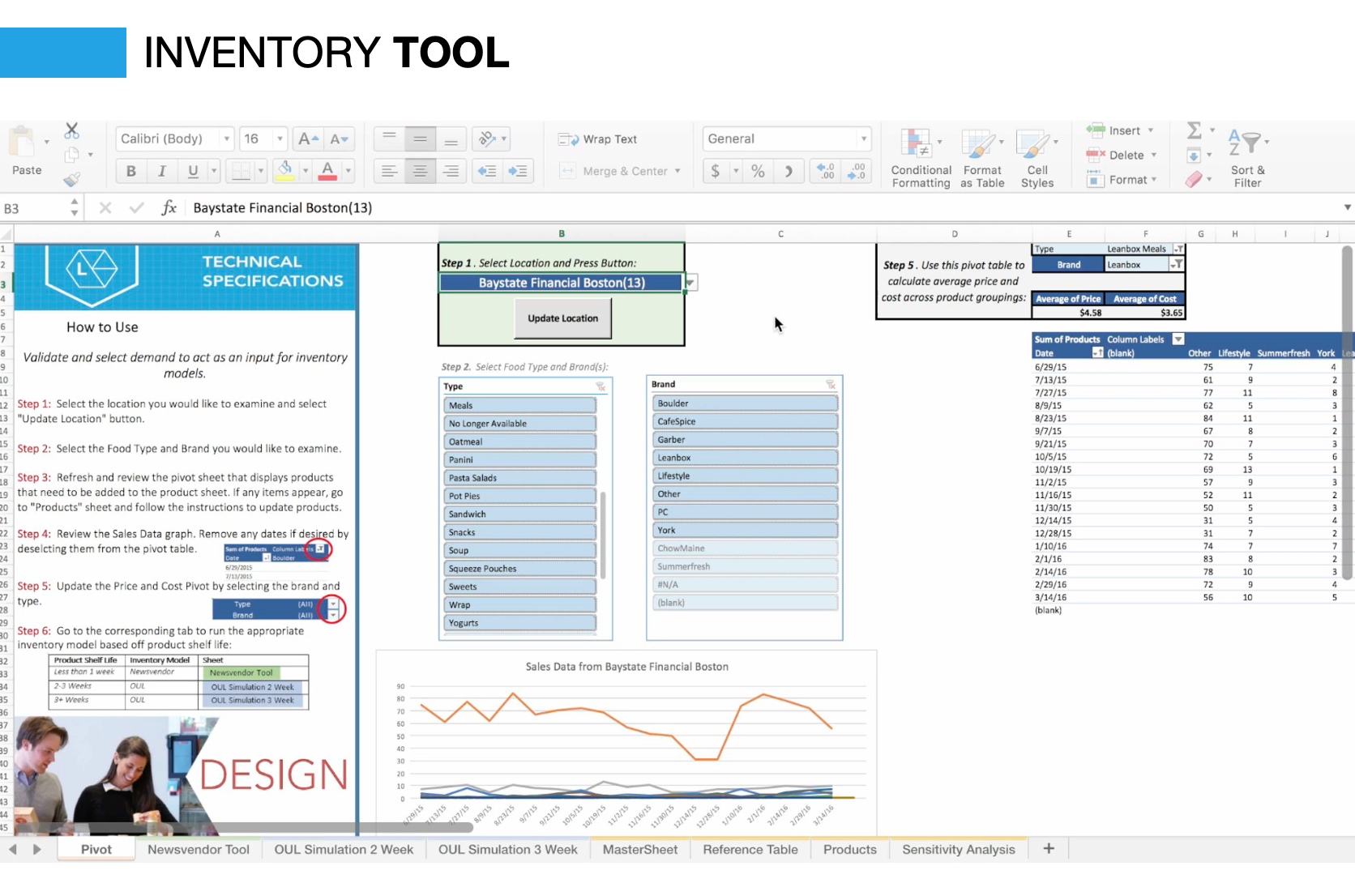Click the AutoSum sigma icon

(x=1195, y=130)
